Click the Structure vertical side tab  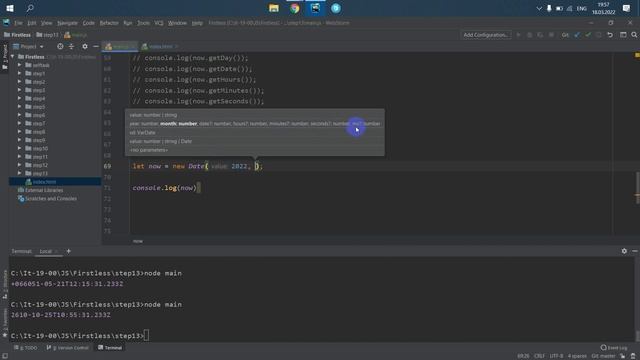pos(5,284)
